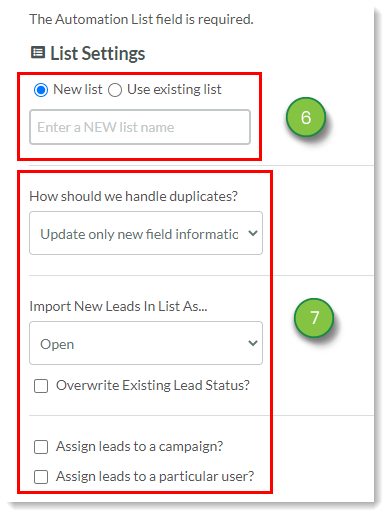
Task: Click the Overwrite Existing Lead Status label text
Action: (153, 385)
